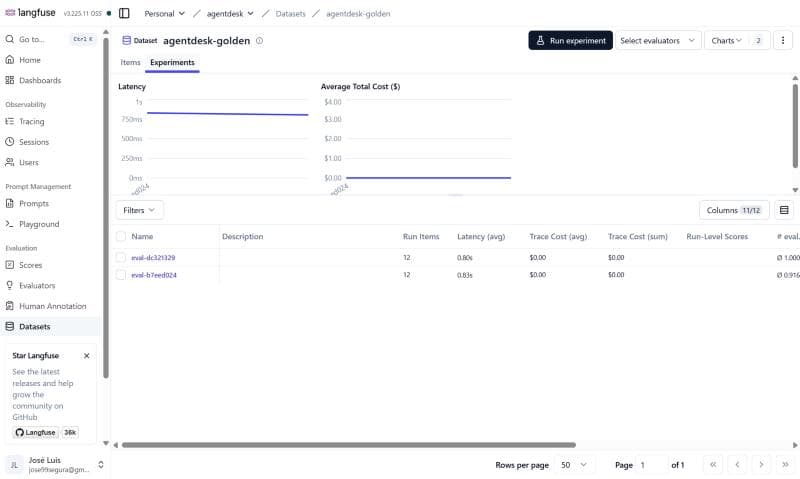Go to first page button
Image resolution: width=800 pixels, height=479 pixels.
point(713,465)
